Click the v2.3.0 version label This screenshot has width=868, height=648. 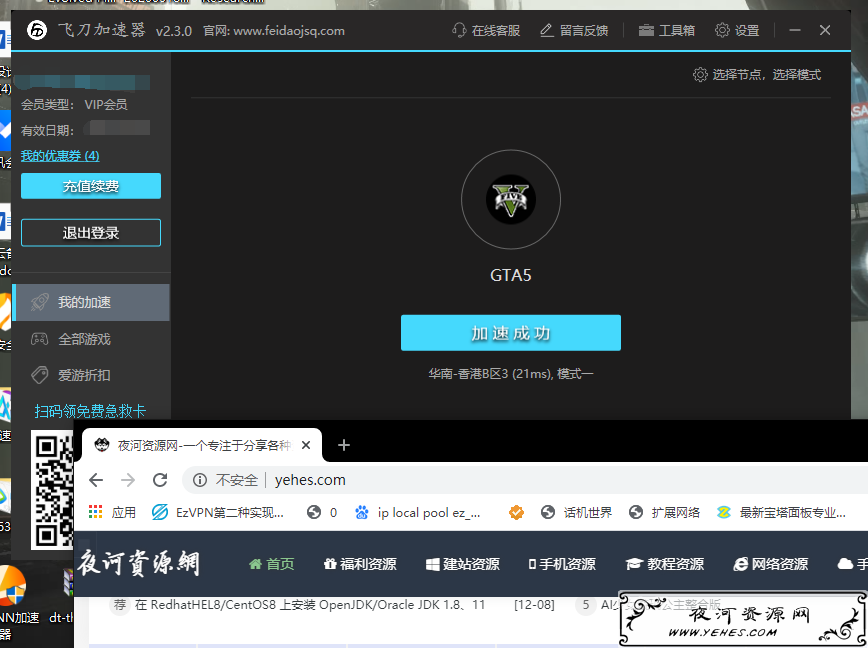174,31
